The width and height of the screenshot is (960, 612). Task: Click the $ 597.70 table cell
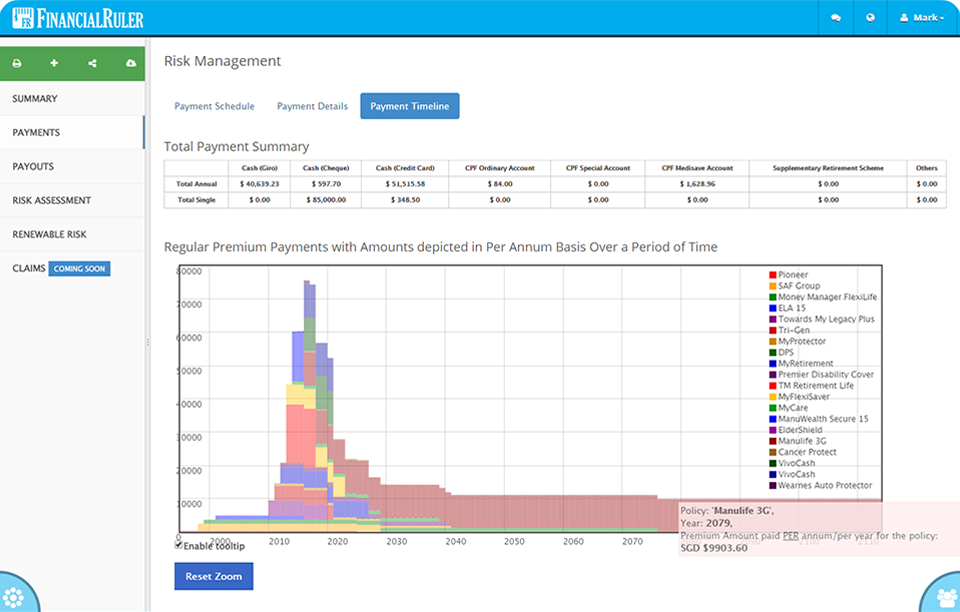point(326,184)
